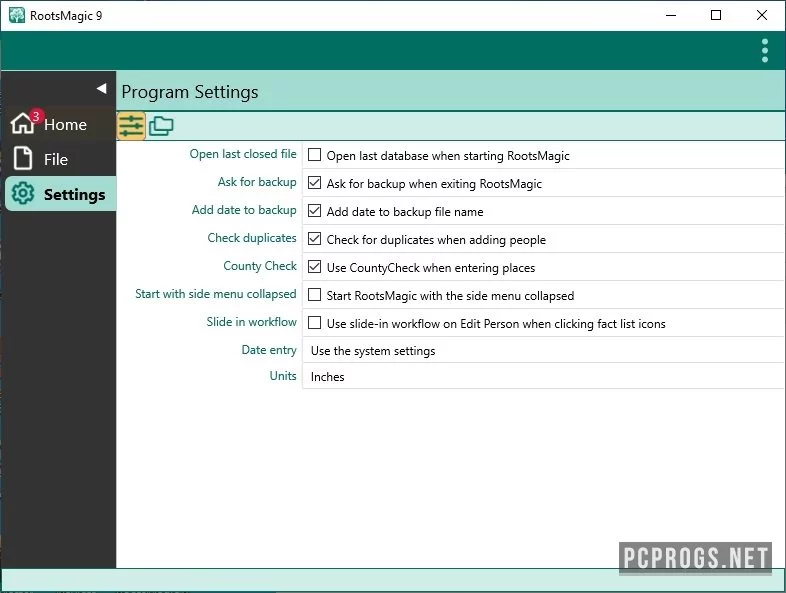Viewport: 786px width, 593px height.
Task: Click the Add date to backup label
Action: [x=244, y=210]
